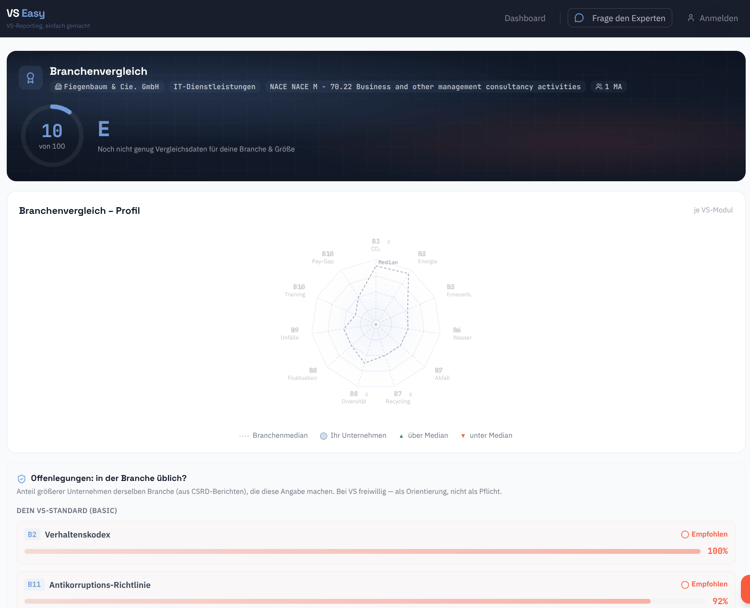
Task: Select the IT-Dienstleistungen industry tag
Action: pyautogui.click(x=214, y=87)
